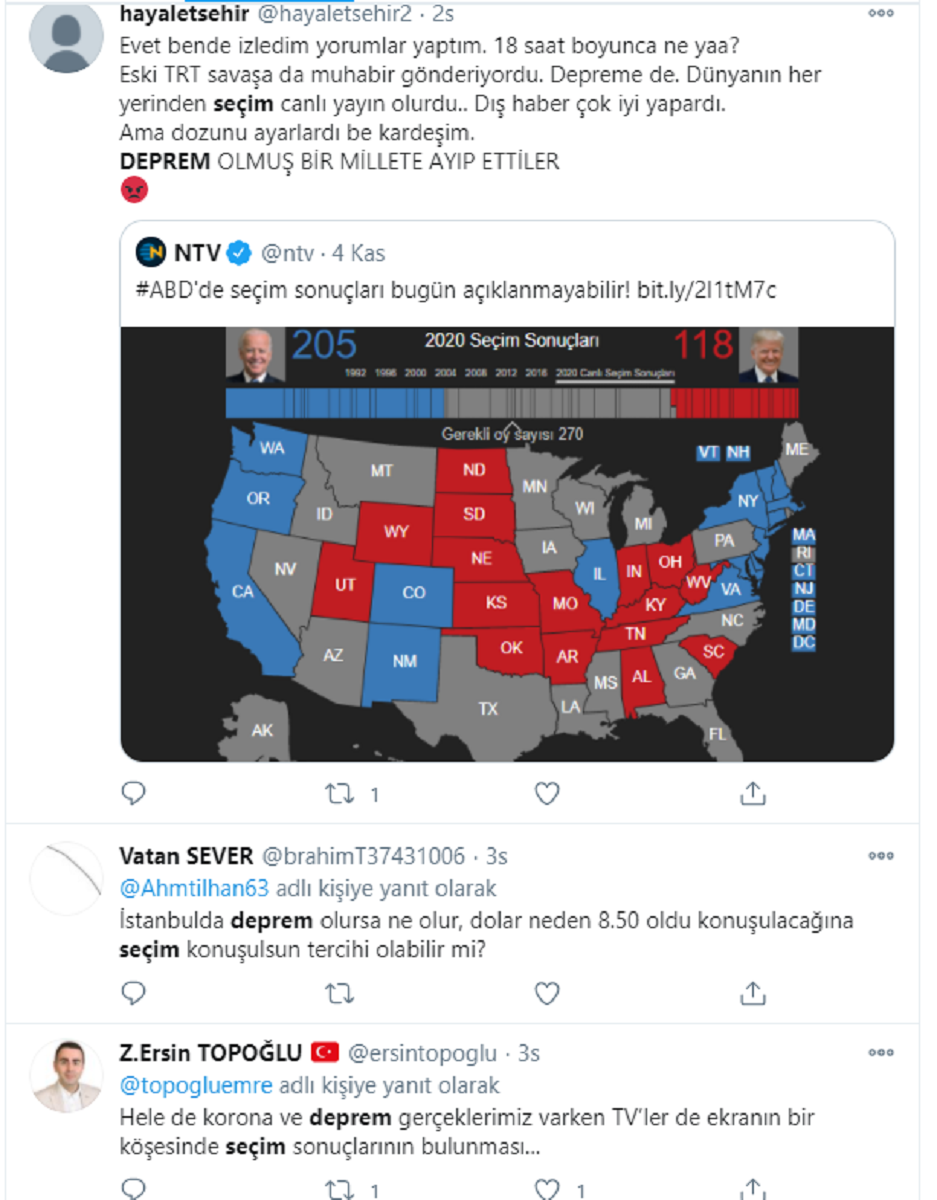This screenshot has width=937, height=1200.
Task: Open more options for Vatan SEVER's tweet
Action: tap(881, 856)
